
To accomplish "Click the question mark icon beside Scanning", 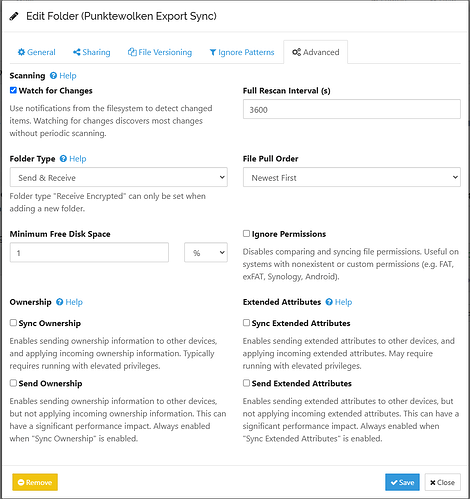I will [x=53, y=76].
